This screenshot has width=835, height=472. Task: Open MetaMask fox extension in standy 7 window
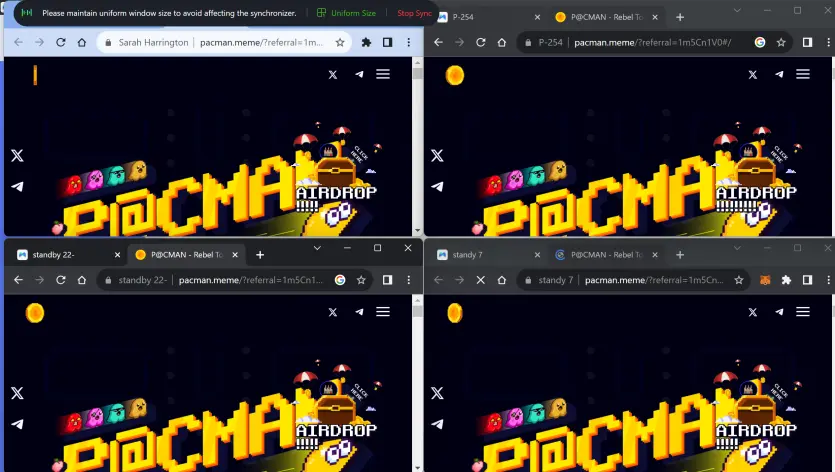tap(765, 280)
